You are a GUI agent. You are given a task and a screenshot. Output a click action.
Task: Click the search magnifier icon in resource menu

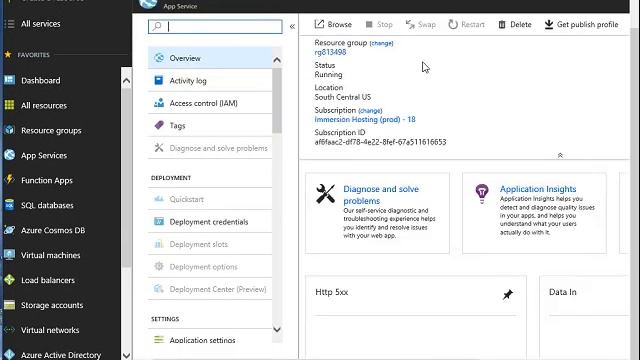point(157,27)
